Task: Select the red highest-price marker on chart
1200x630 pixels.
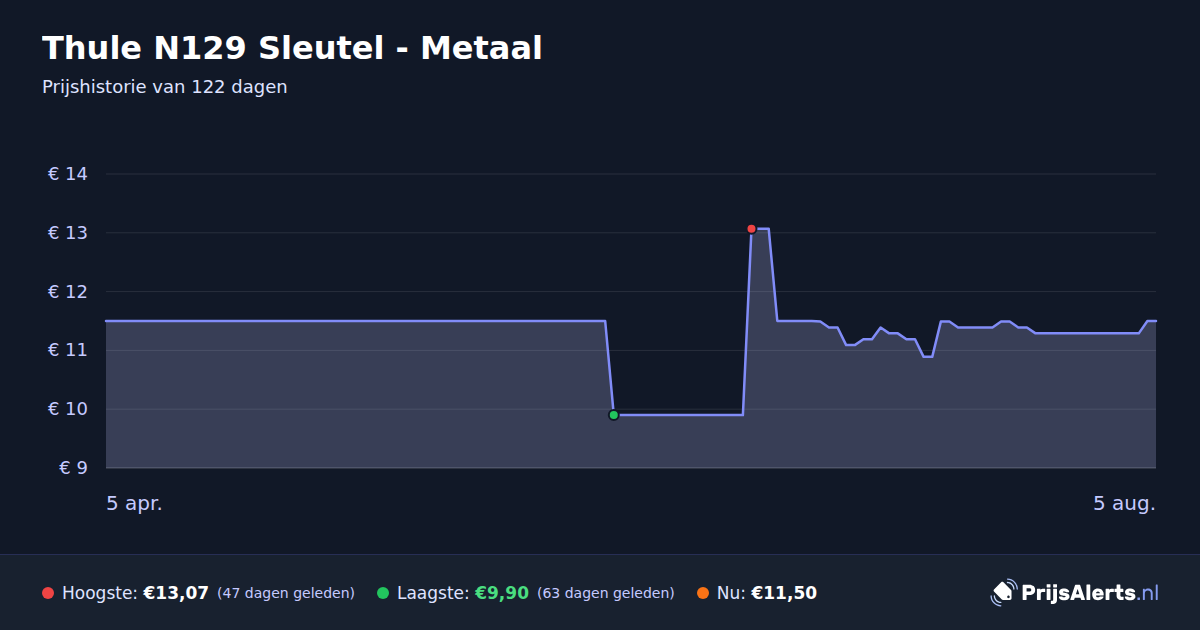Action: pyautogui.click(x=751, y=229)
